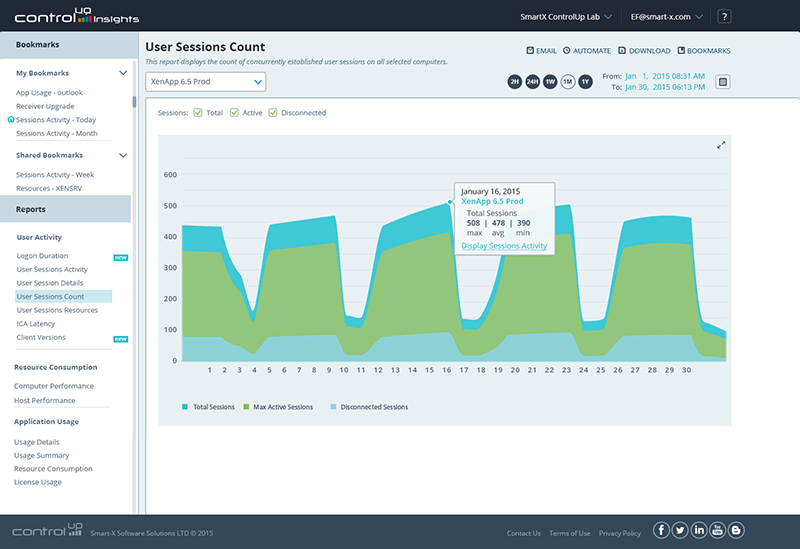Open the Logon Duration report

pyautogui.click(x=42, y=256)
